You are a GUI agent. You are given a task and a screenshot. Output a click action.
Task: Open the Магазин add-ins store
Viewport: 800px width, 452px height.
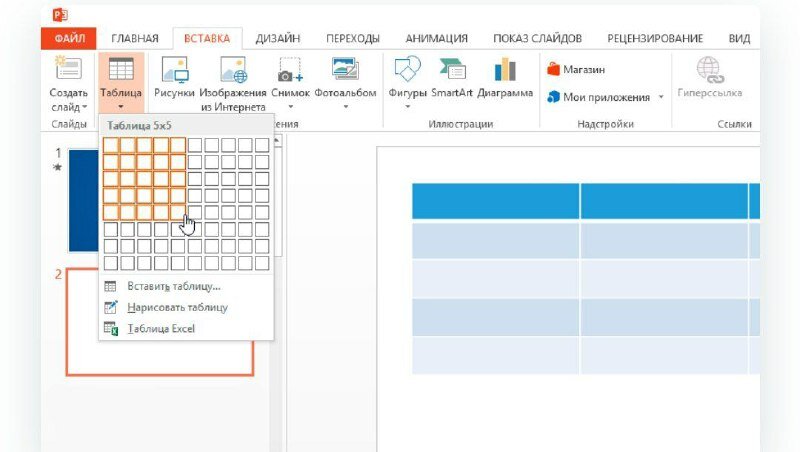576,69
